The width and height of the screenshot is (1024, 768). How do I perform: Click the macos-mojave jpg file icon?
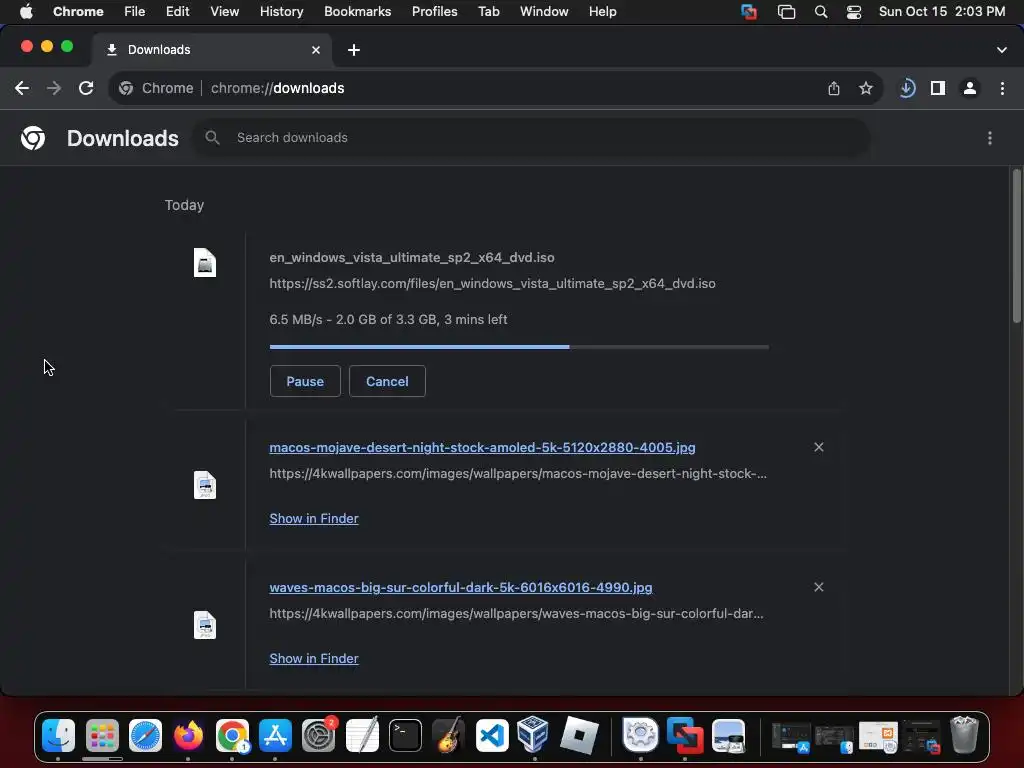(205, 485)
